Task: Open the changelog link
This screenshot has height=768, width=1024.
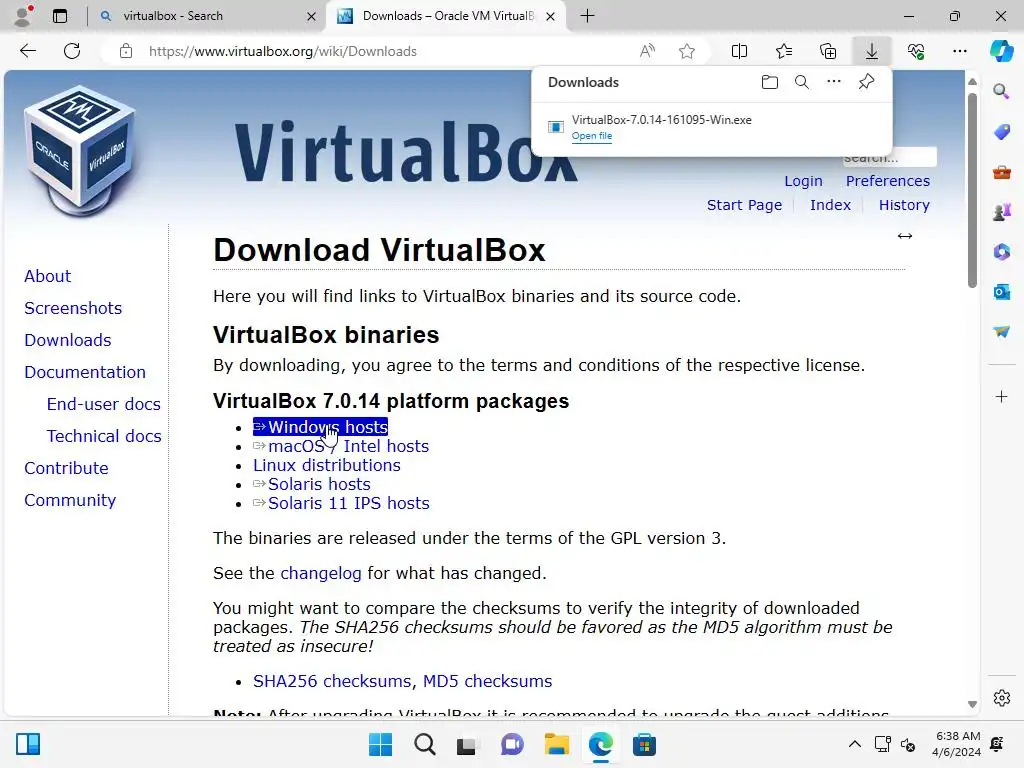Action: click(x=321, y=573)
